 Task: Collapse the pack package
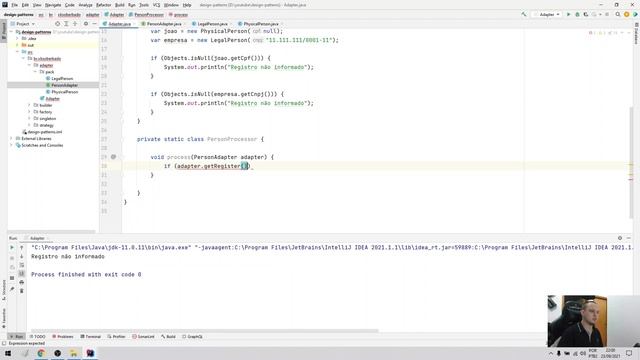pos(35,72)
